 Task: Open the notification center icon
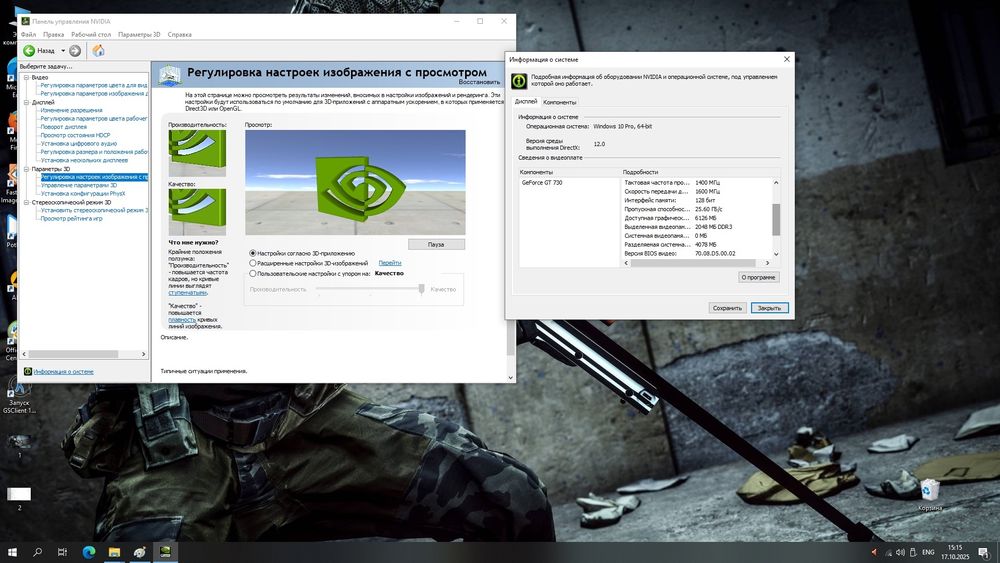click(984, 552)
